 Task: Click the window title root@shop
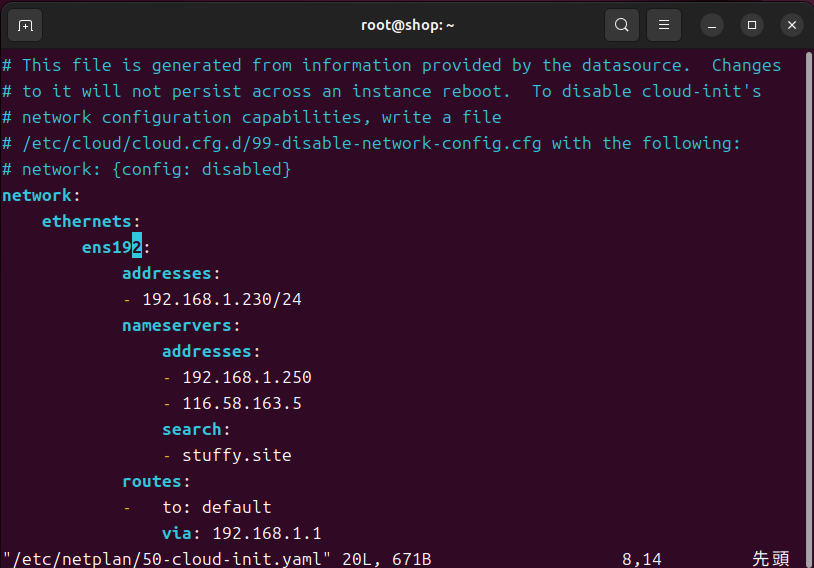click(x=408, y=25)
